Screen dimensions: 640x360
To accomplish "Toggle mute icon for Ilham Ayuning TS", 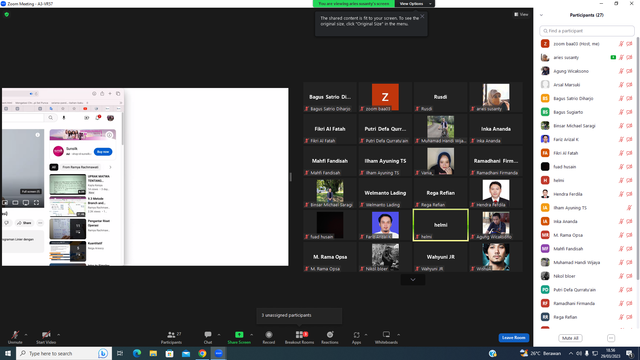I will (x=629, y=208).
